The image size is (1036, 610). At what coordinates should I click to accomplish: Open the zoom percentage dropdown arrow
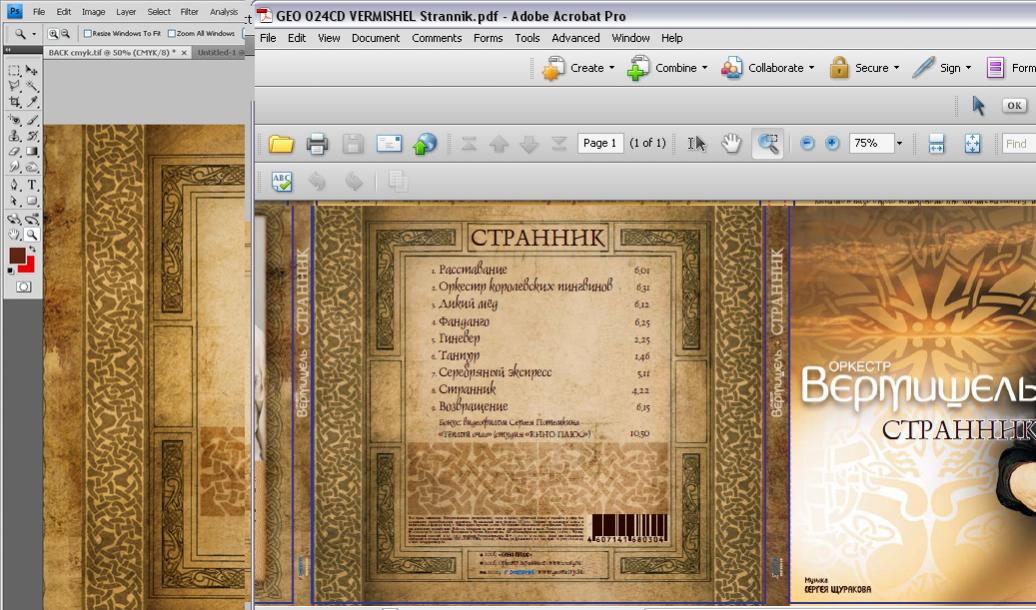pyautogui.click(x=899, y=143)
